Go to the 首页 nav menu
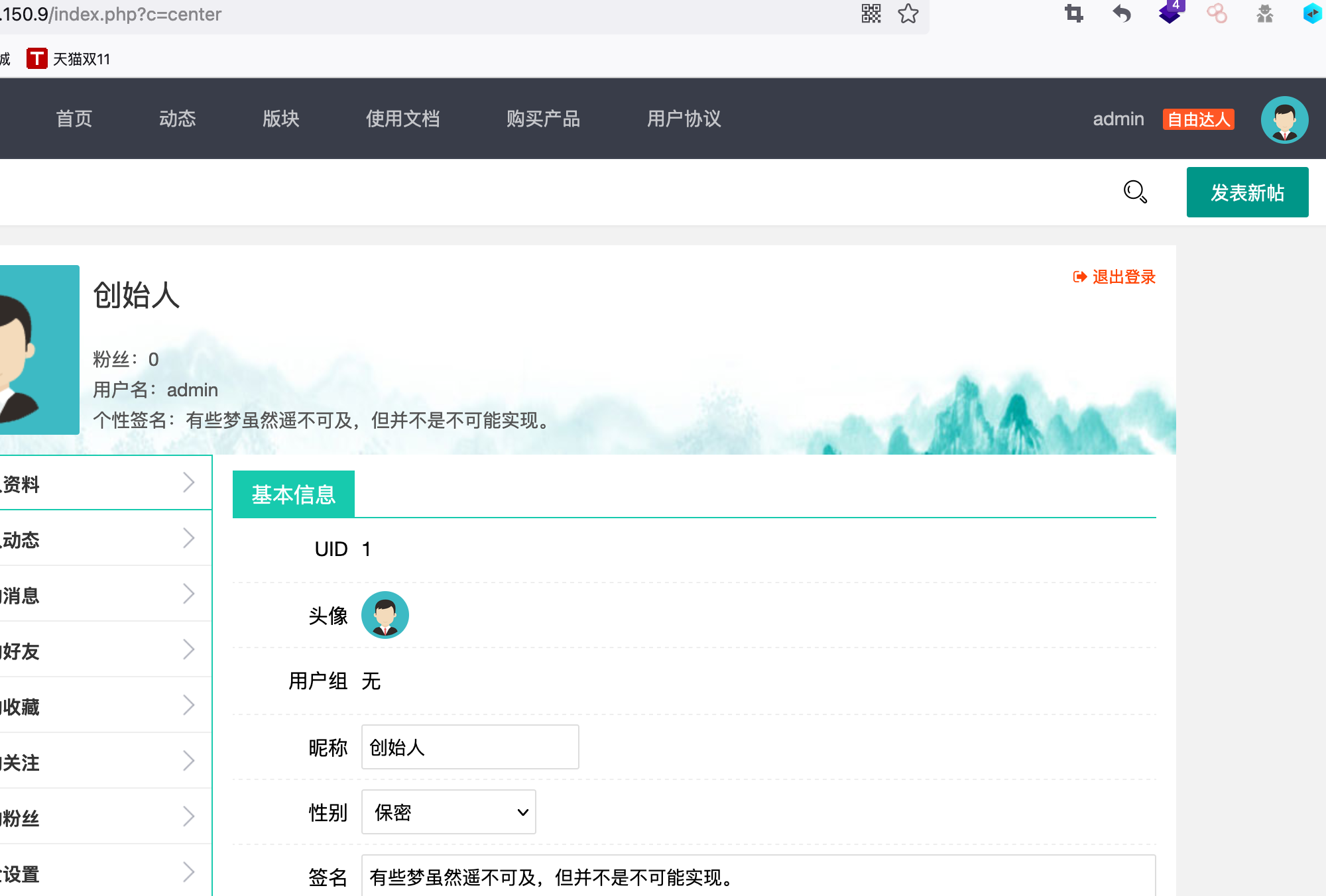The height and width of the screenshot is (896, 1326). coord(74,119)
